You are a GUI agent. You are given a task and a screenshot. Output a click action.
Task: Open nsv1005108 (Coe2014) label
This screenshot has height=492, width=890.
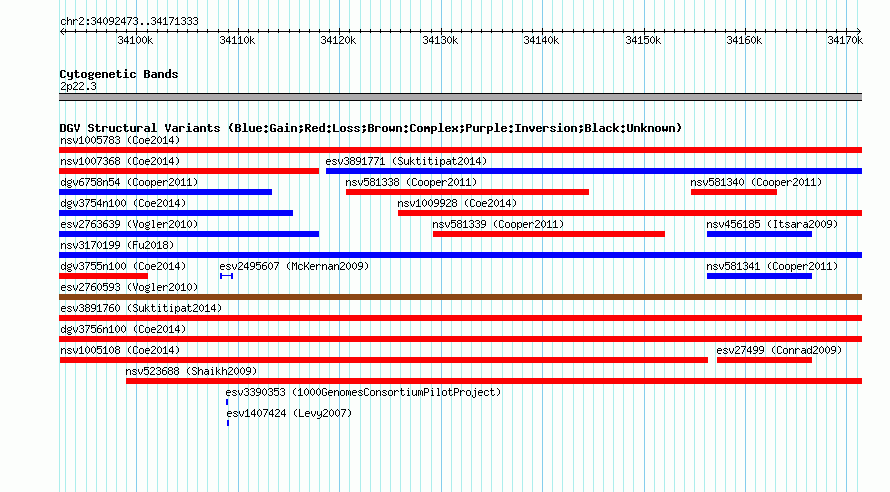click(x=120, y=350)
